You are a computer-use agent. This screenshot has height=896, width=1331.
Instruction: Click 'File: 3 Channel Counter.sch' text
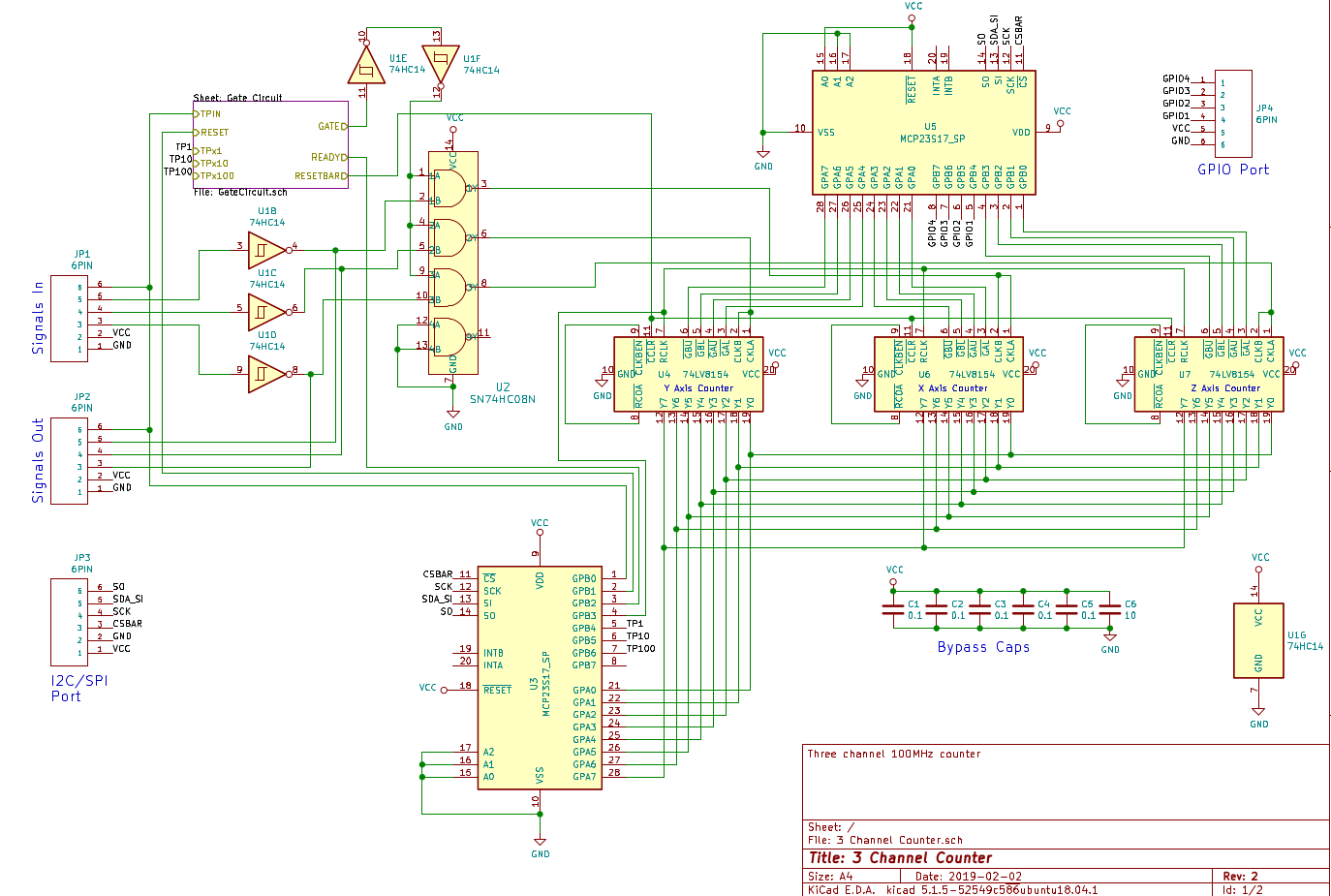point(885,840)
